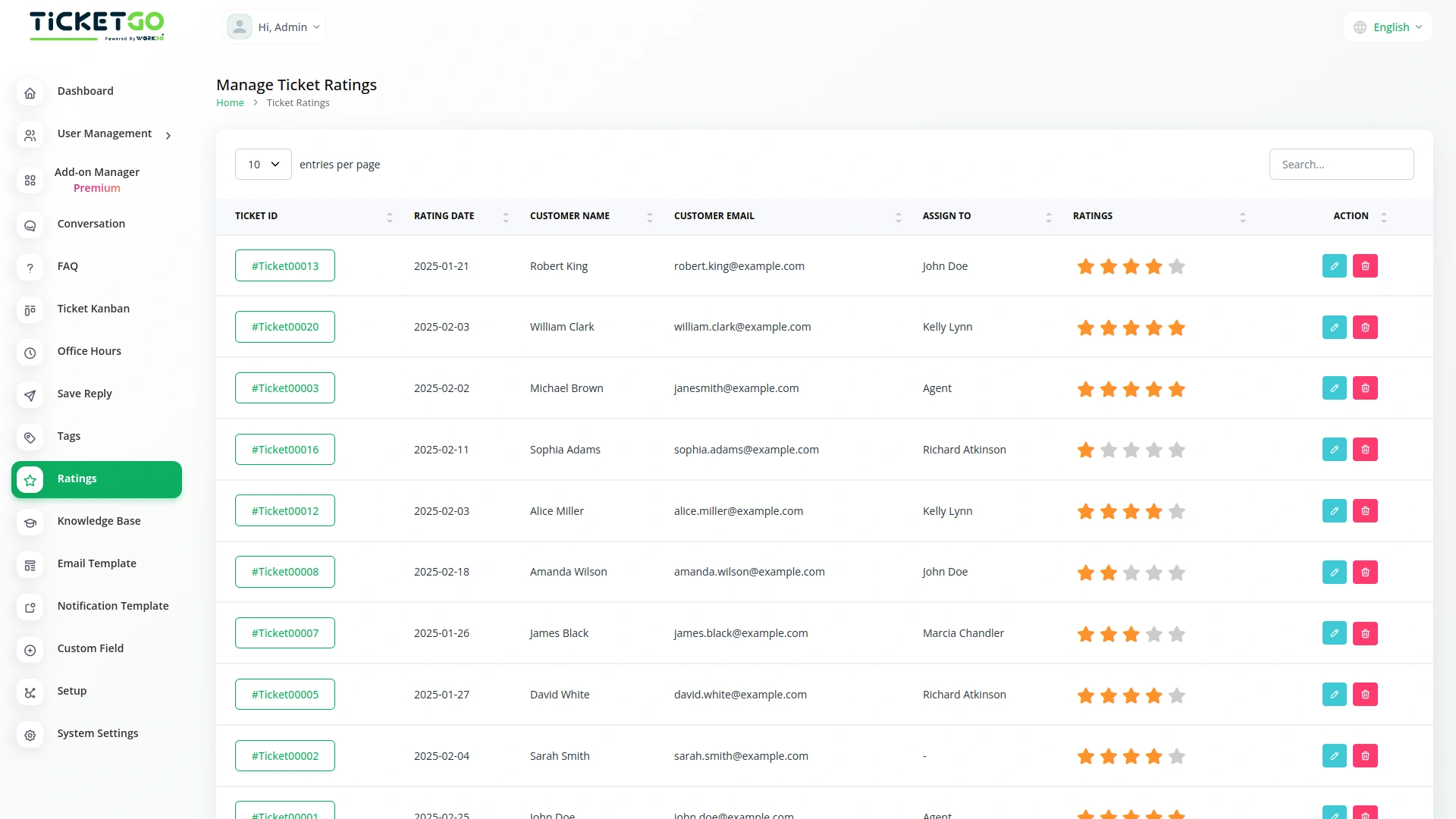1456x819 pixels.
Task: Open the #Ticket00013 ticket button
Action: click(x=285, y=266)
